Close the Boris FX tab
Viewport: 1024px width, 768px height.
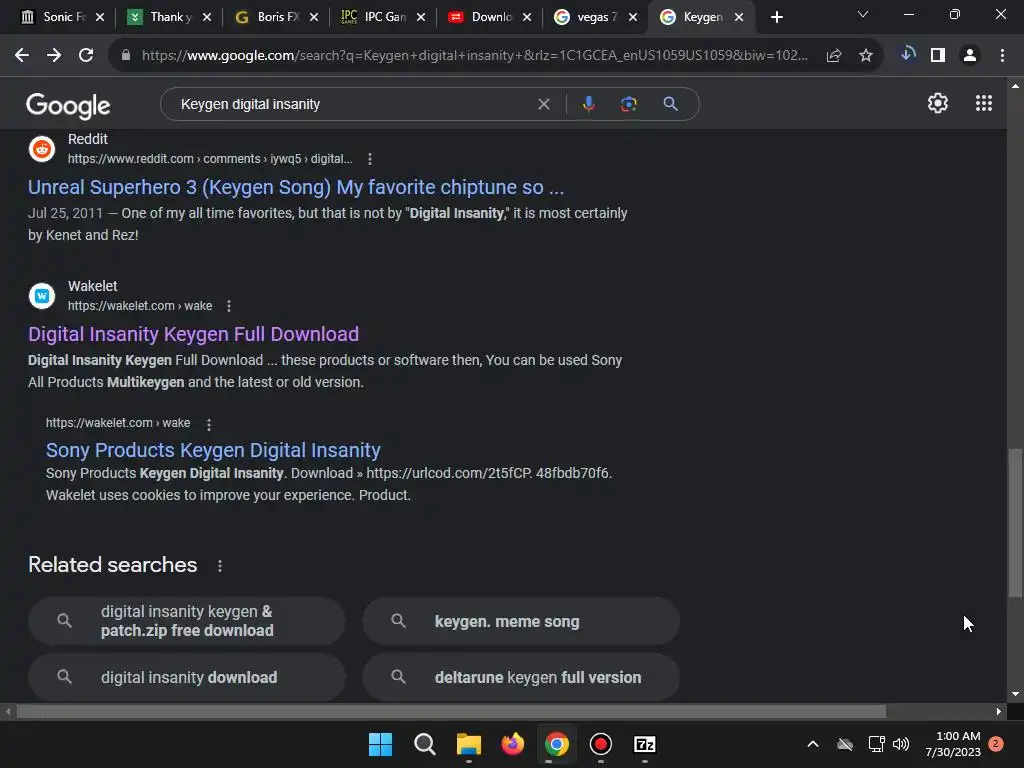[313, 17]
